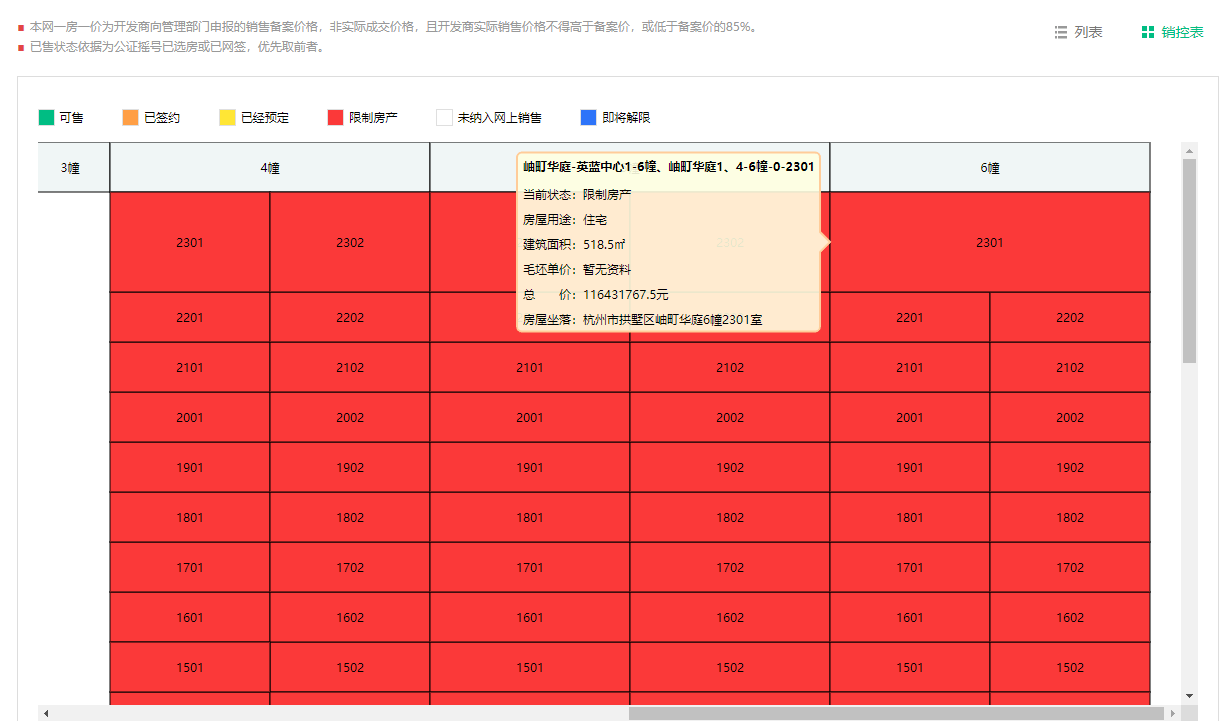Screen dimensions: 1219x721
Task: Click the horizontal scrollbar thumb
Action: (x=896, y=713)
